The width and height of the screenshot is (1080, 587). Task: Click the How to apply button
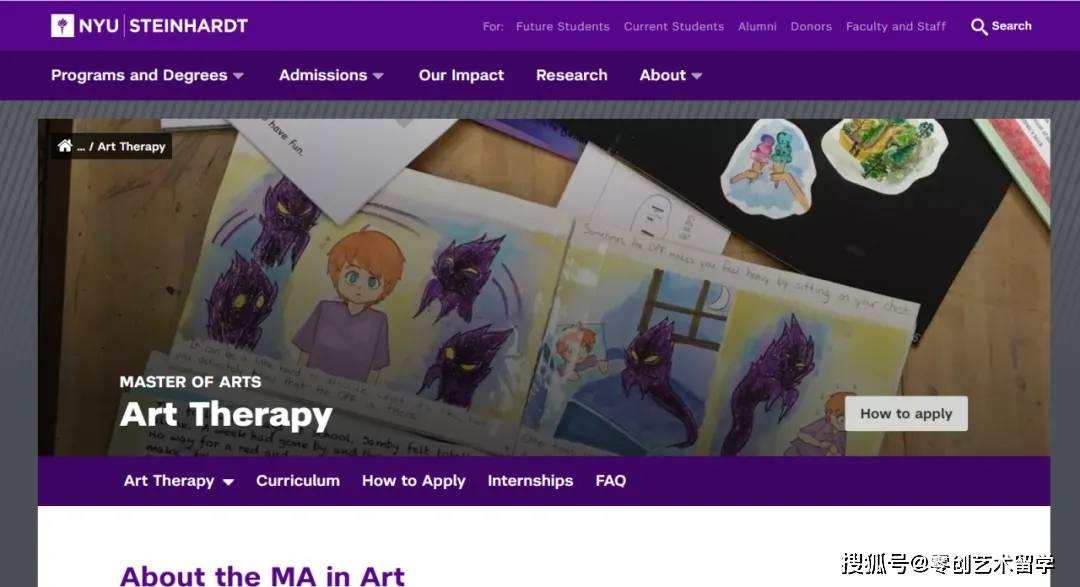pyautogui.click(x=906, y=413)
